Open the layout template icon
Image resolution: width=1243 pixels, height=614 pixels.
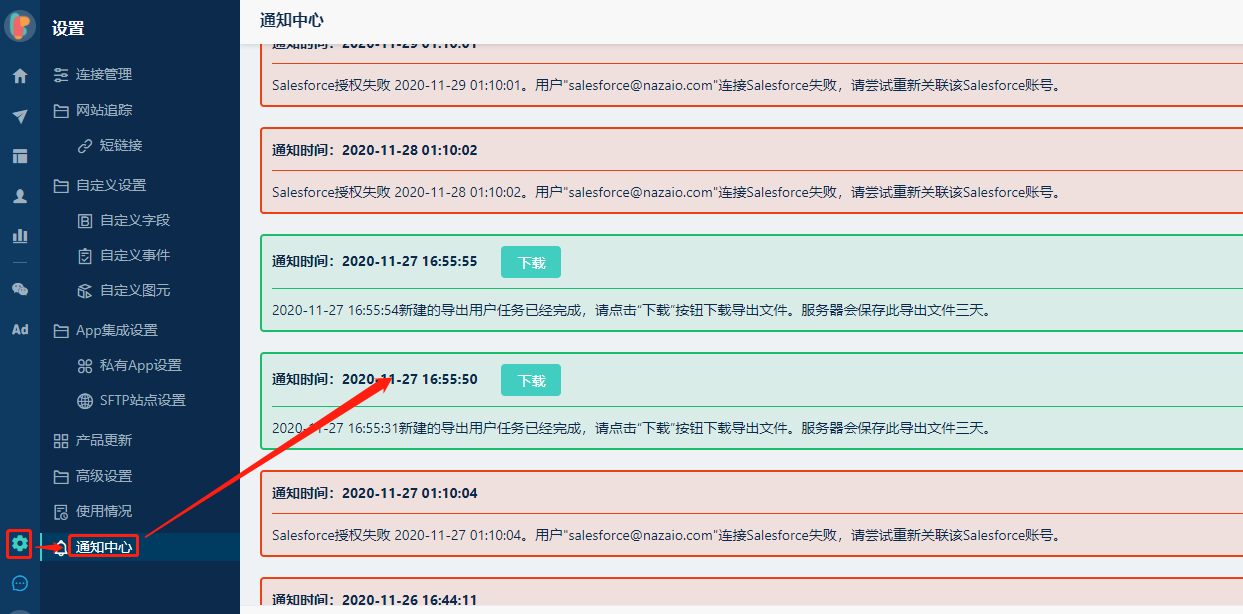pyautogui.click(x=20, y=156)
